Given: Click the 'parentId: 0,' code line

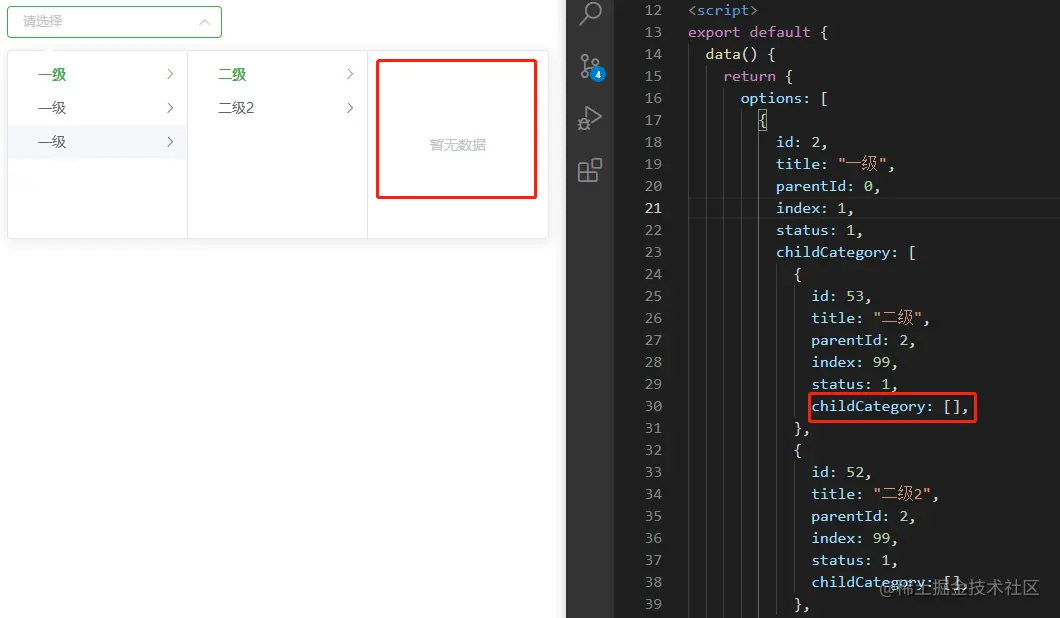Looking at the screenshot, I should point(828,187).
